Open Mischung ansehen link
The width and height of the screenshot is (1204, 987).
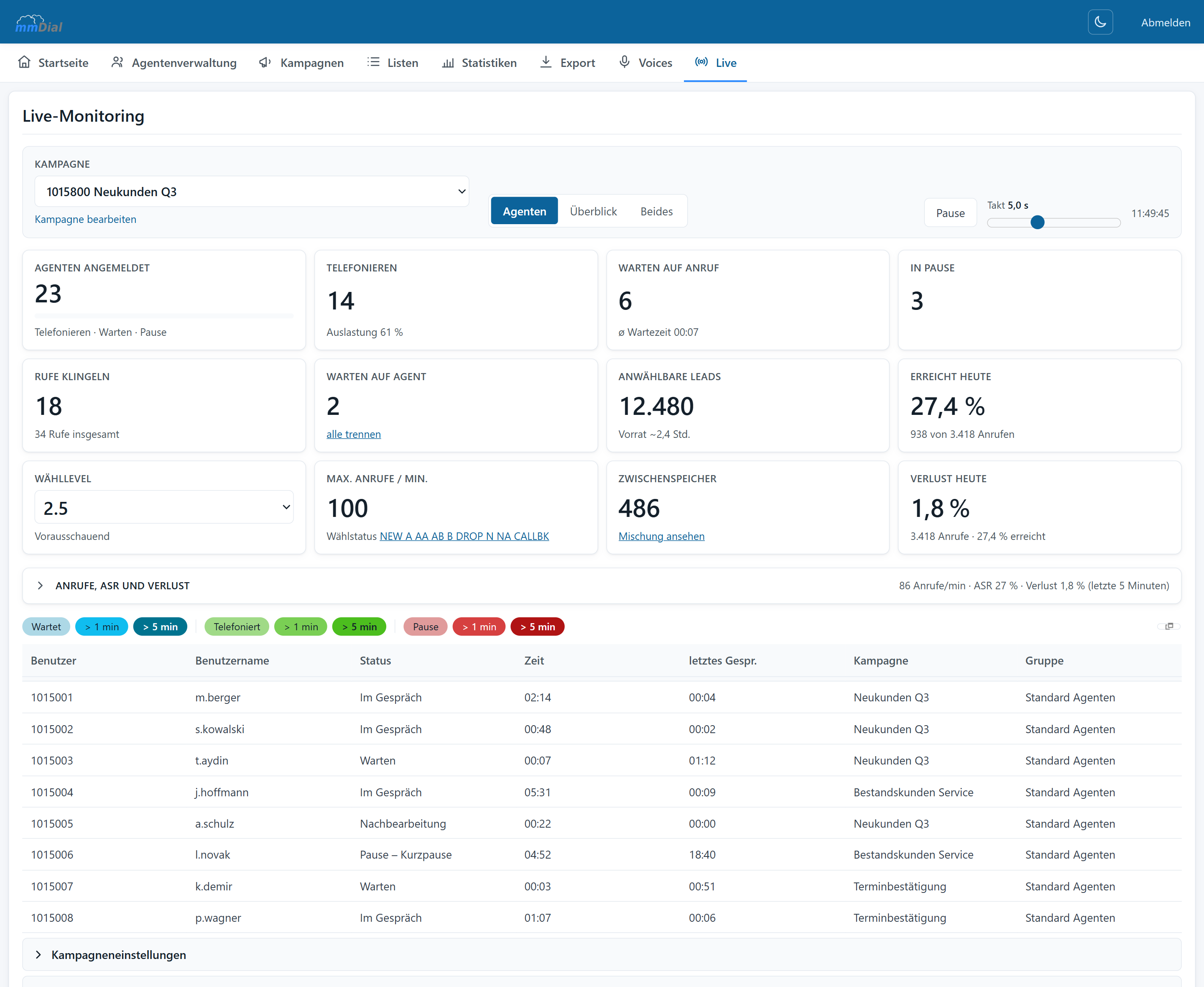(661, 536)
